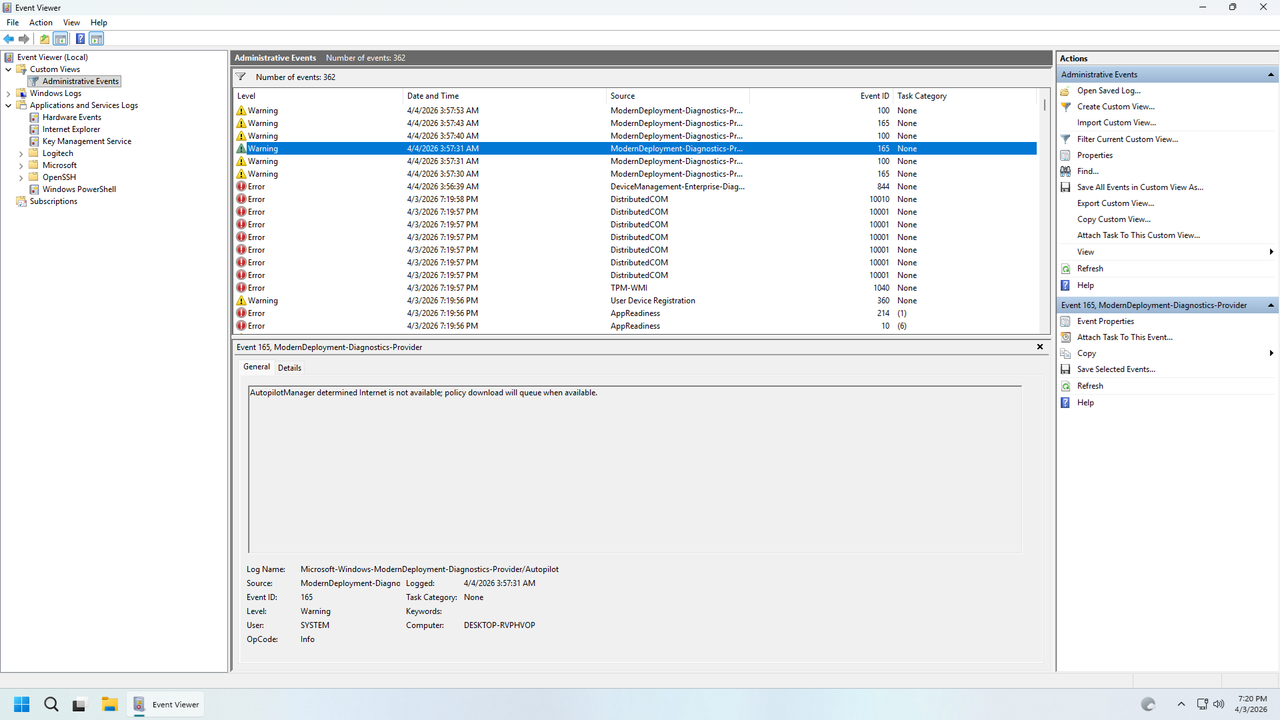Viewport: 1280px width, 720px height.
Task: Click the Help icon under Event 165 actions
Action: [1066, 402]
